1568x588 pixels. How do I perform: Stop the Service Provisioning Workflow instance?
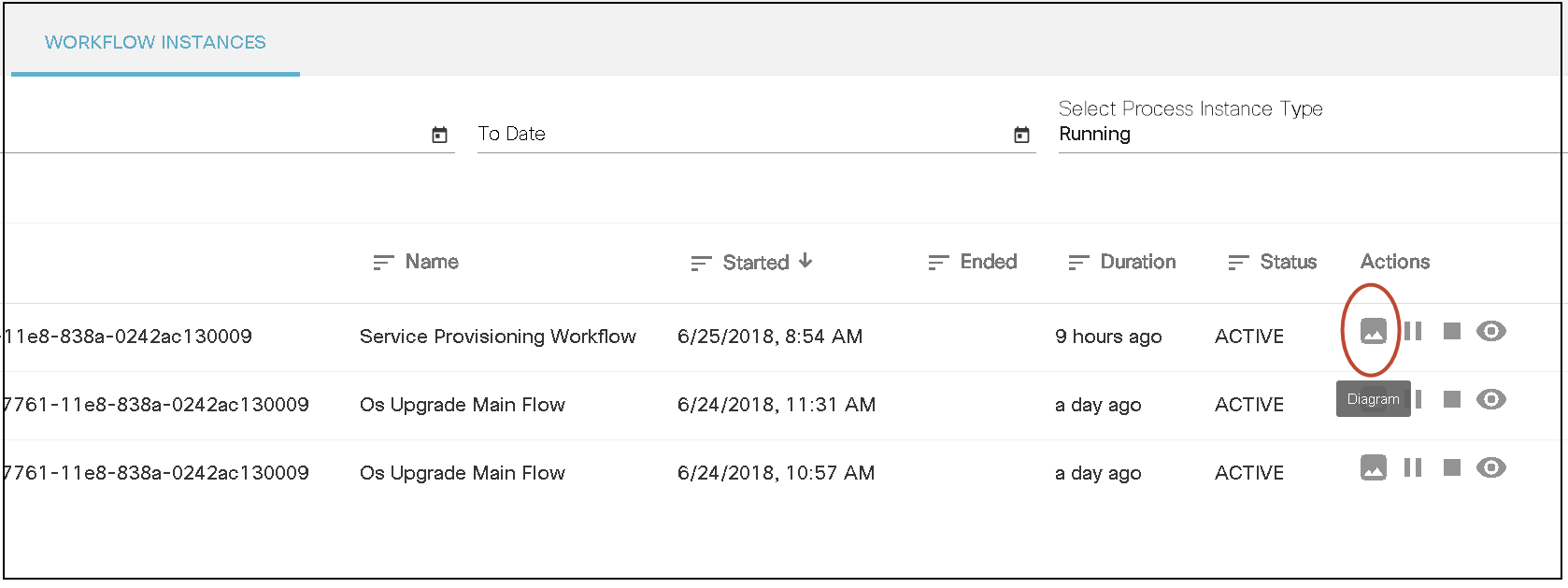click(x=1451, y=332)
